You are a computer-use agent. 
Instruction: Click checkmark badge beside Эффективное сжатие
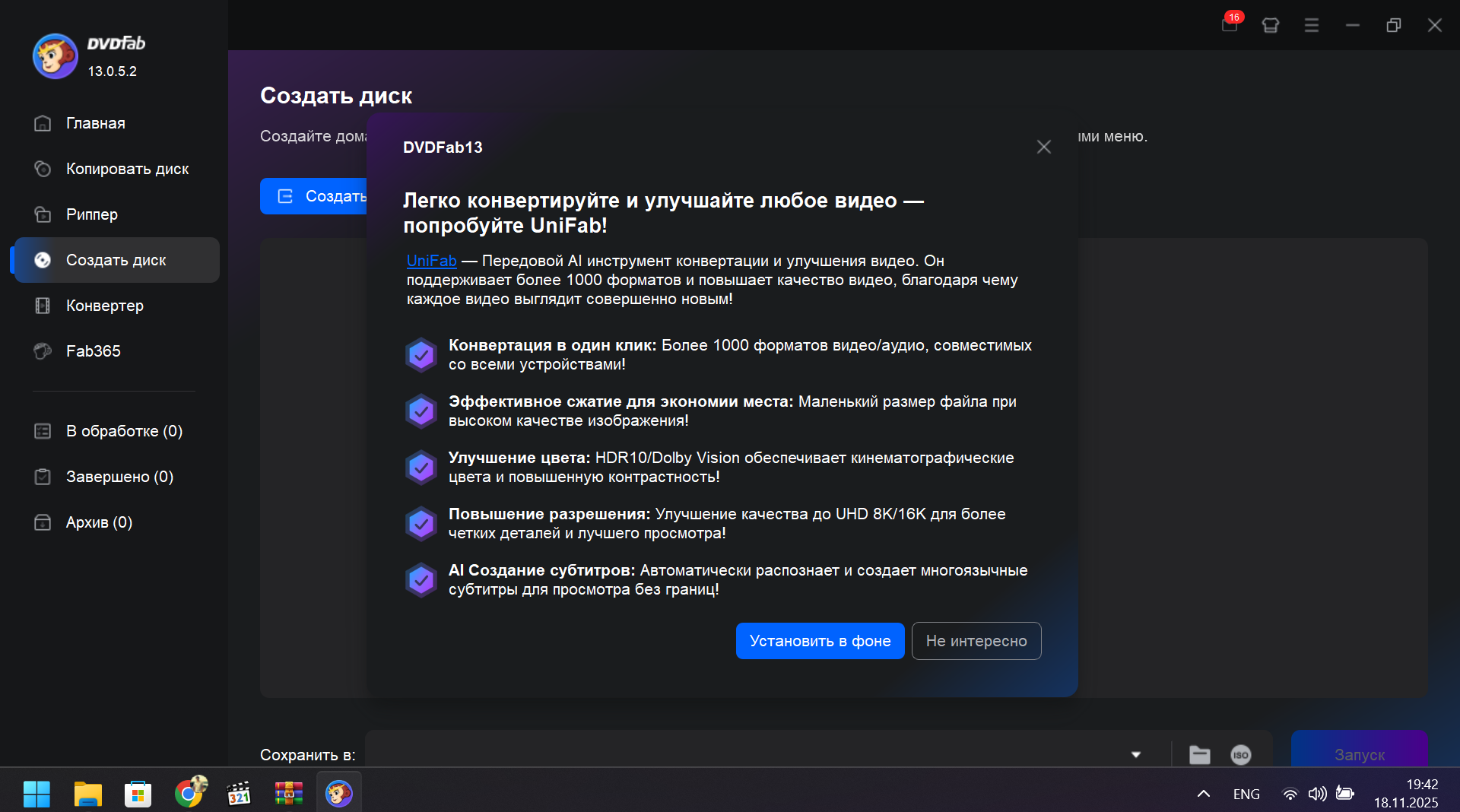(x=421, y=411)
